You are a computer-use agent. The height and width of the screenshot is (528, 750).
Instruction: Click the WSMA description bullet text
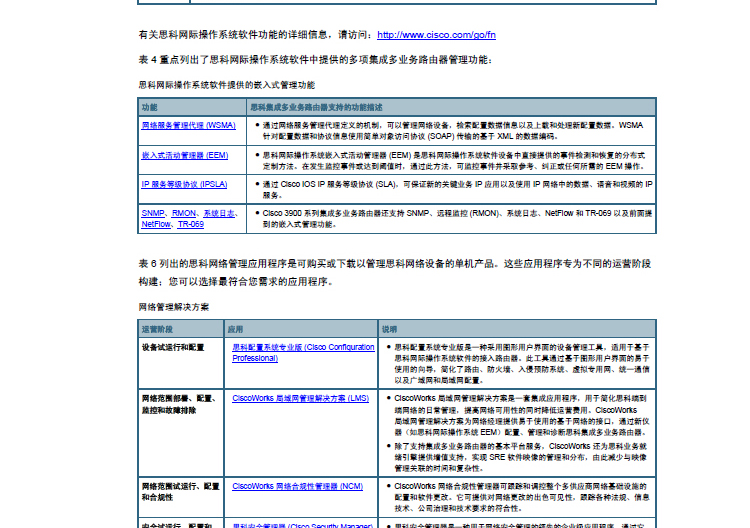(x=452, y=131)
